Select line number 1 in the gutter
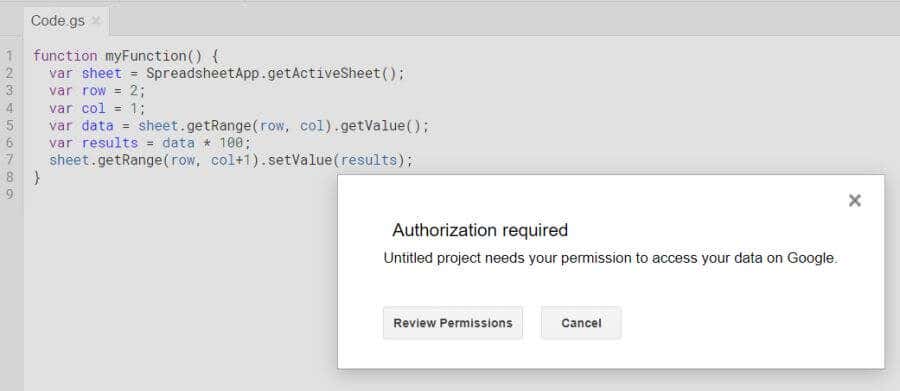 click(9, 56)
